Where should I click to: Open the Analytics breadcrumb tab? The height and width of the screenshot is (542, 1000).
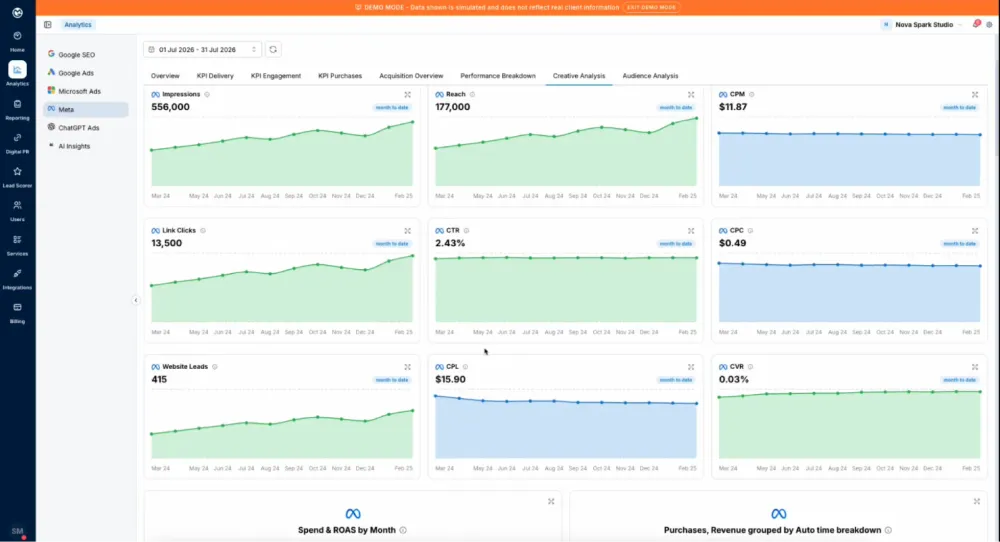[78, 25]
